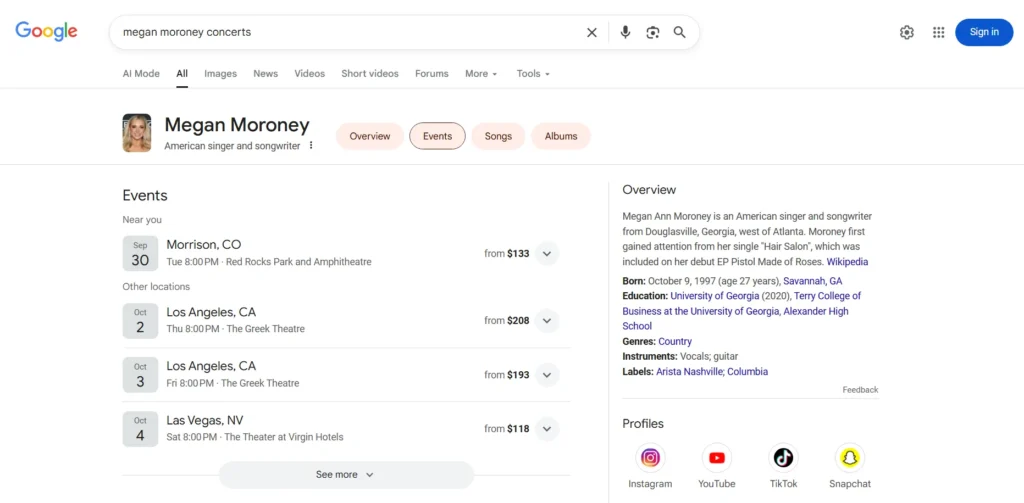Open Megan Moroney's YouTube profile

716,458
